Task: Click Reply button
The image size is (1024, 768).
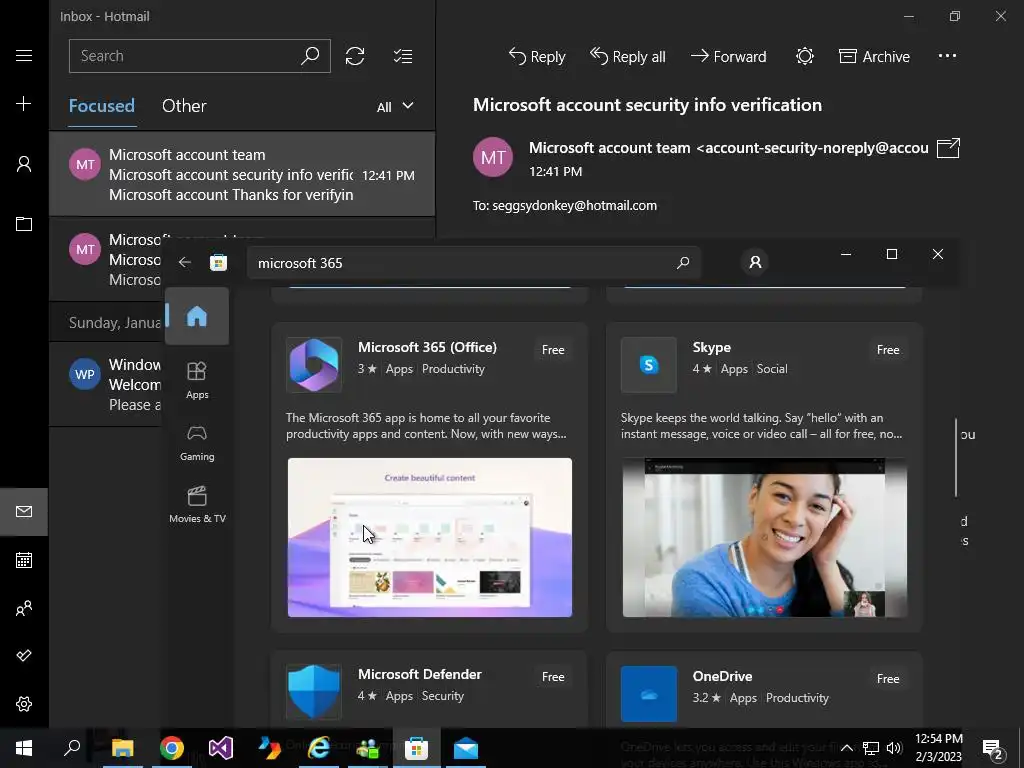Action: (x=537, y=57)
